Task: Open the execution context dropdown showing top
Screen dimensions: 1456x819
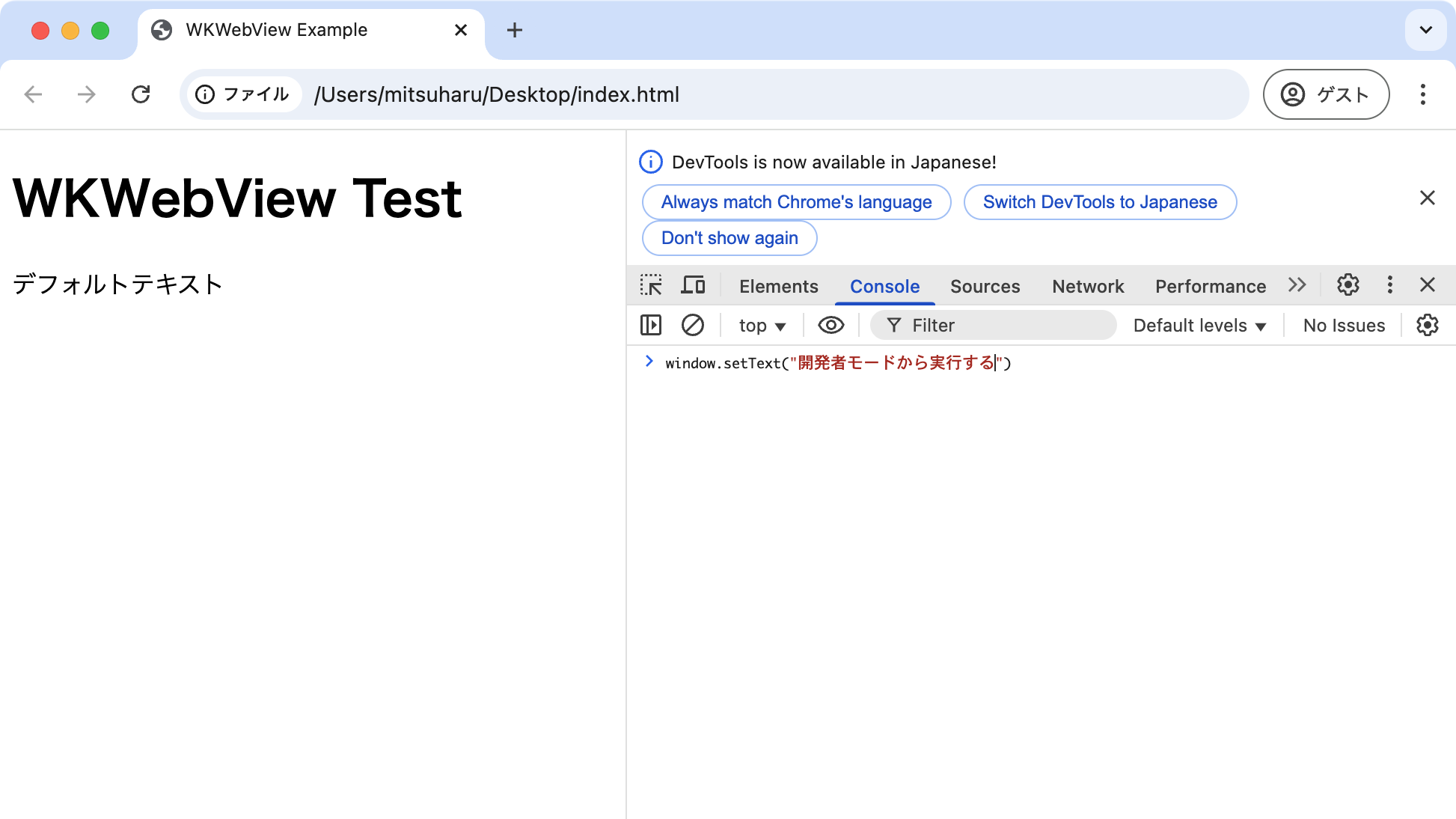Action: point(761,325)
